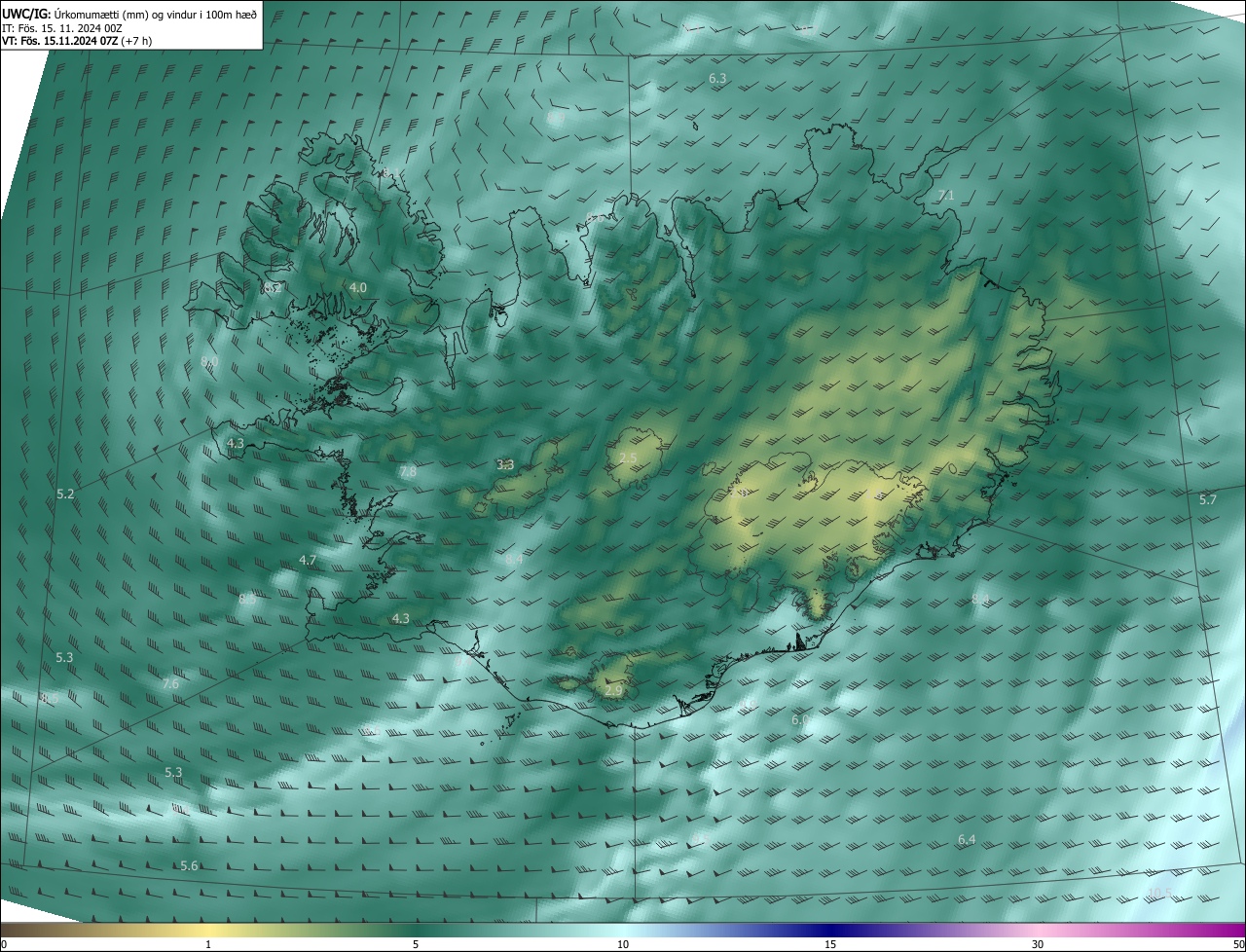Click the 7.1 value label
Screen dimensions: 1246x952
(x=945, y=196)
